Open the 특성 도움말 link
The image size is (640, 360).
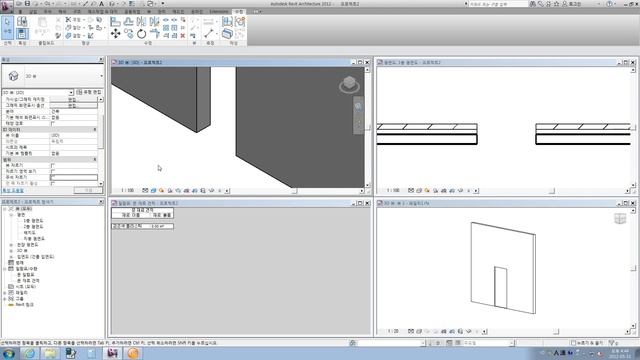click(x=13, y=190)
